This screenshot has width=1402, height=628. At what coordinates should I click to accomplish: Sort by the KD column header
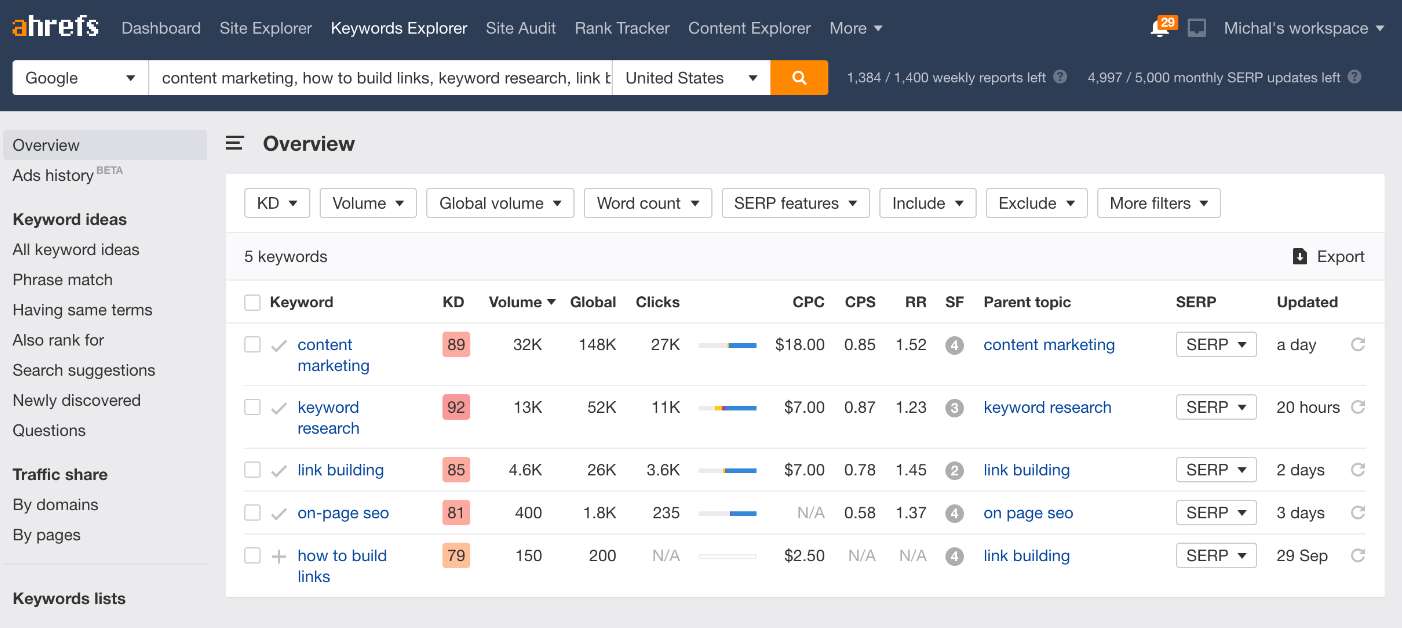coord(453,302)
